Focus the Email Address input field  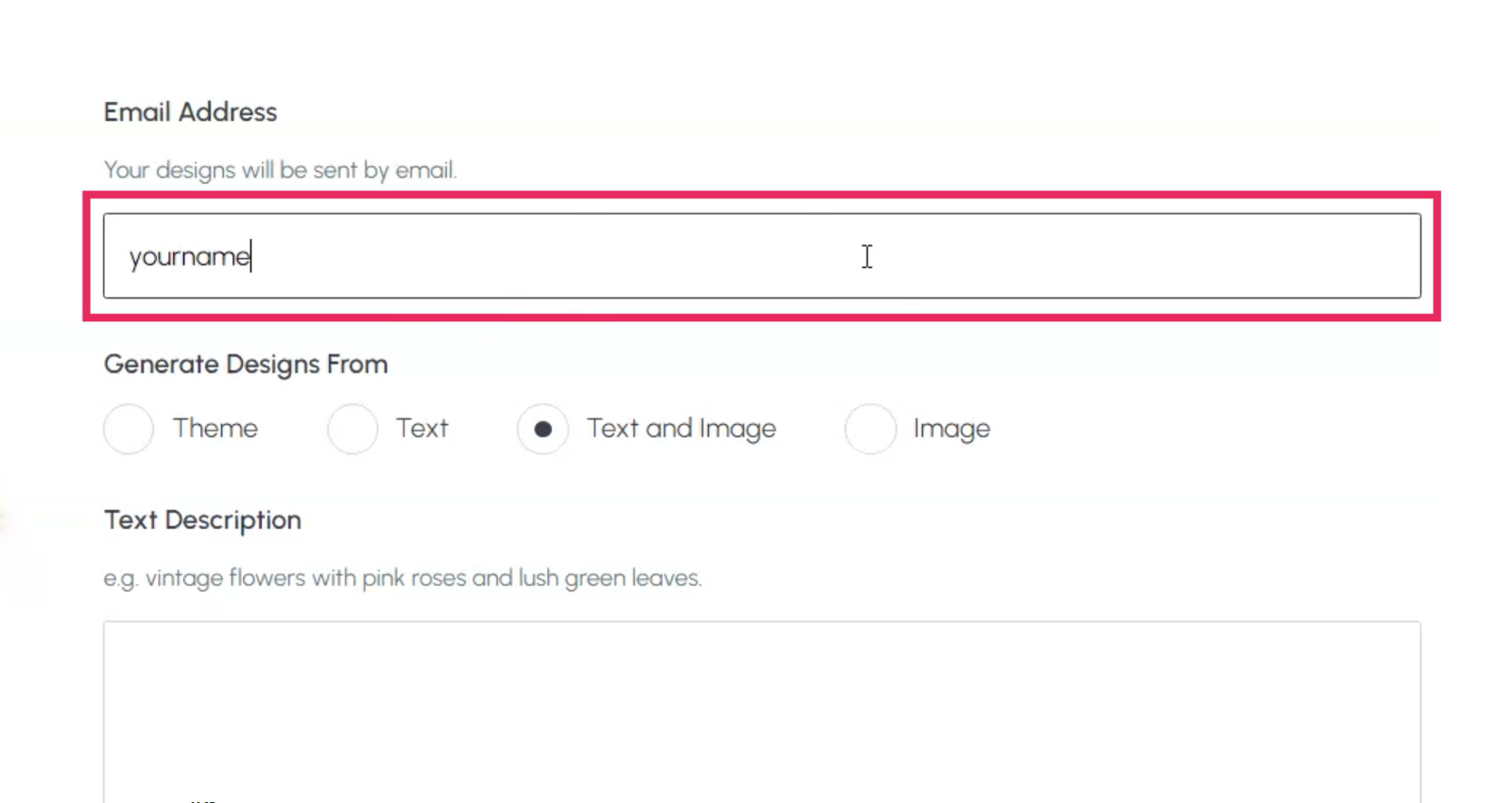[762, 256]
